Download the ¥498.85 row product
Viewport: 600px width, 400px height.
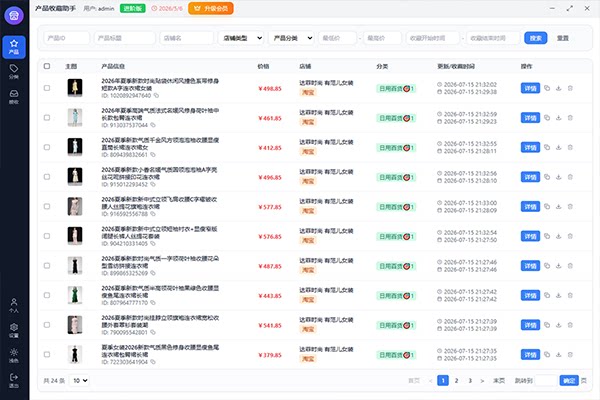click(x=559, y=88)
